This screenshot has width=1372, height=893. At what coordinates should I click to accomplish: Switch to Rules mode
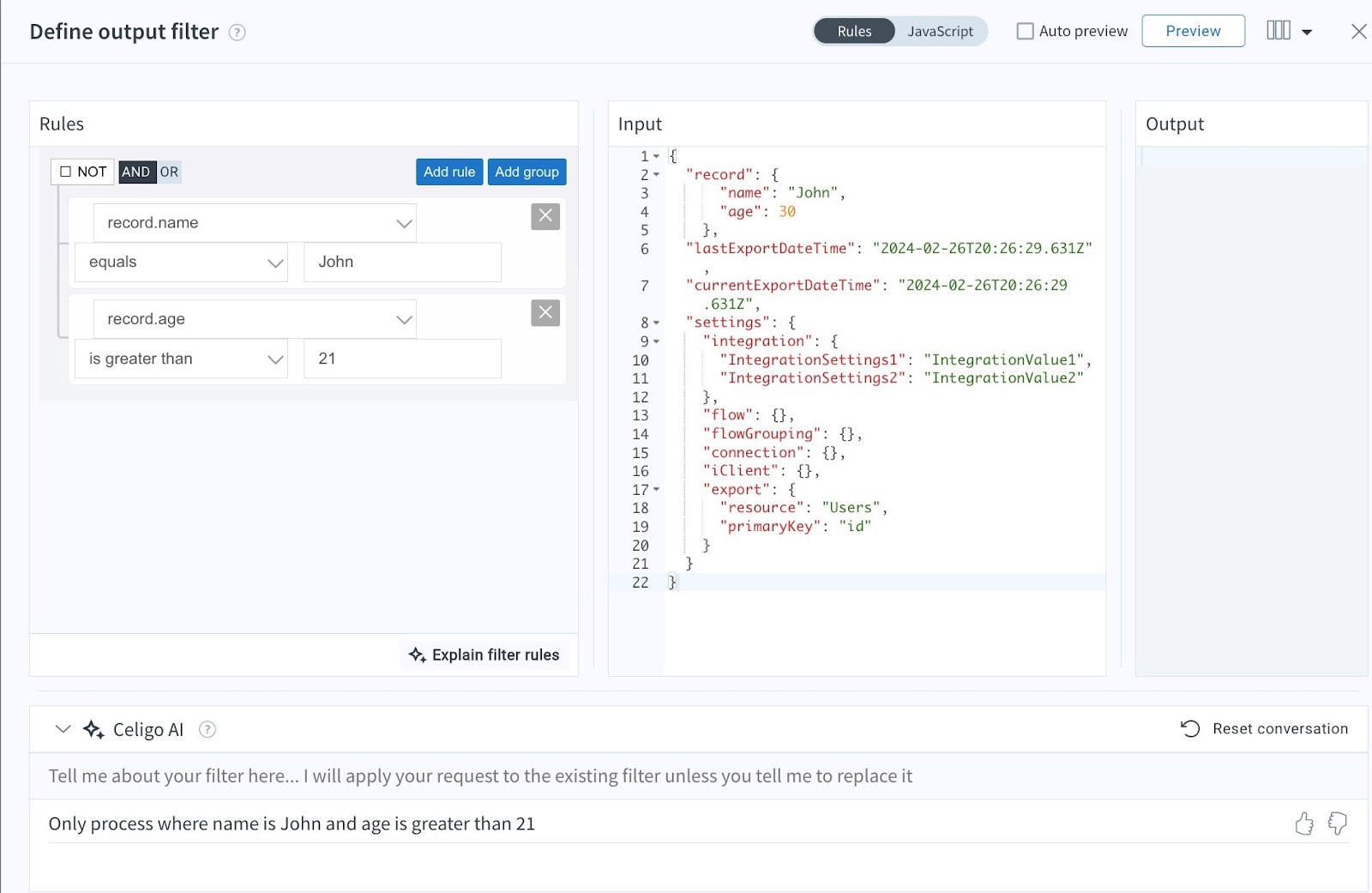[854, 31]
